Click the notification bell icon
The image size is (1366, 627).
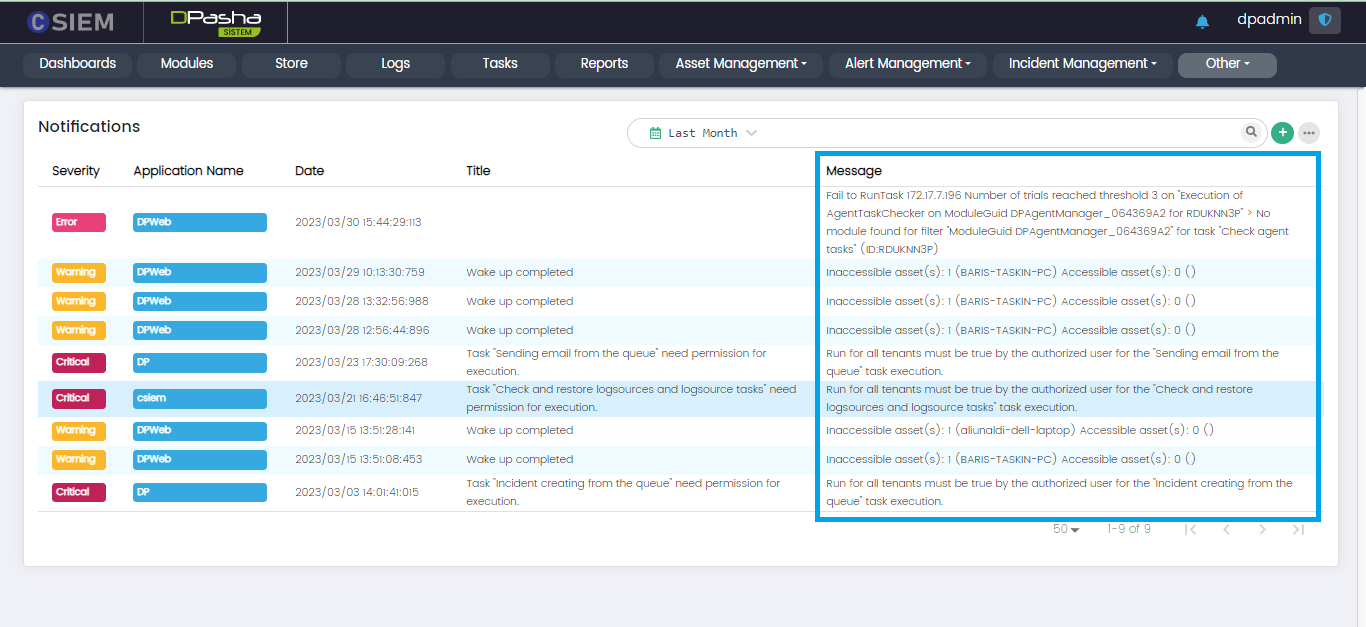pos(1202,21)
